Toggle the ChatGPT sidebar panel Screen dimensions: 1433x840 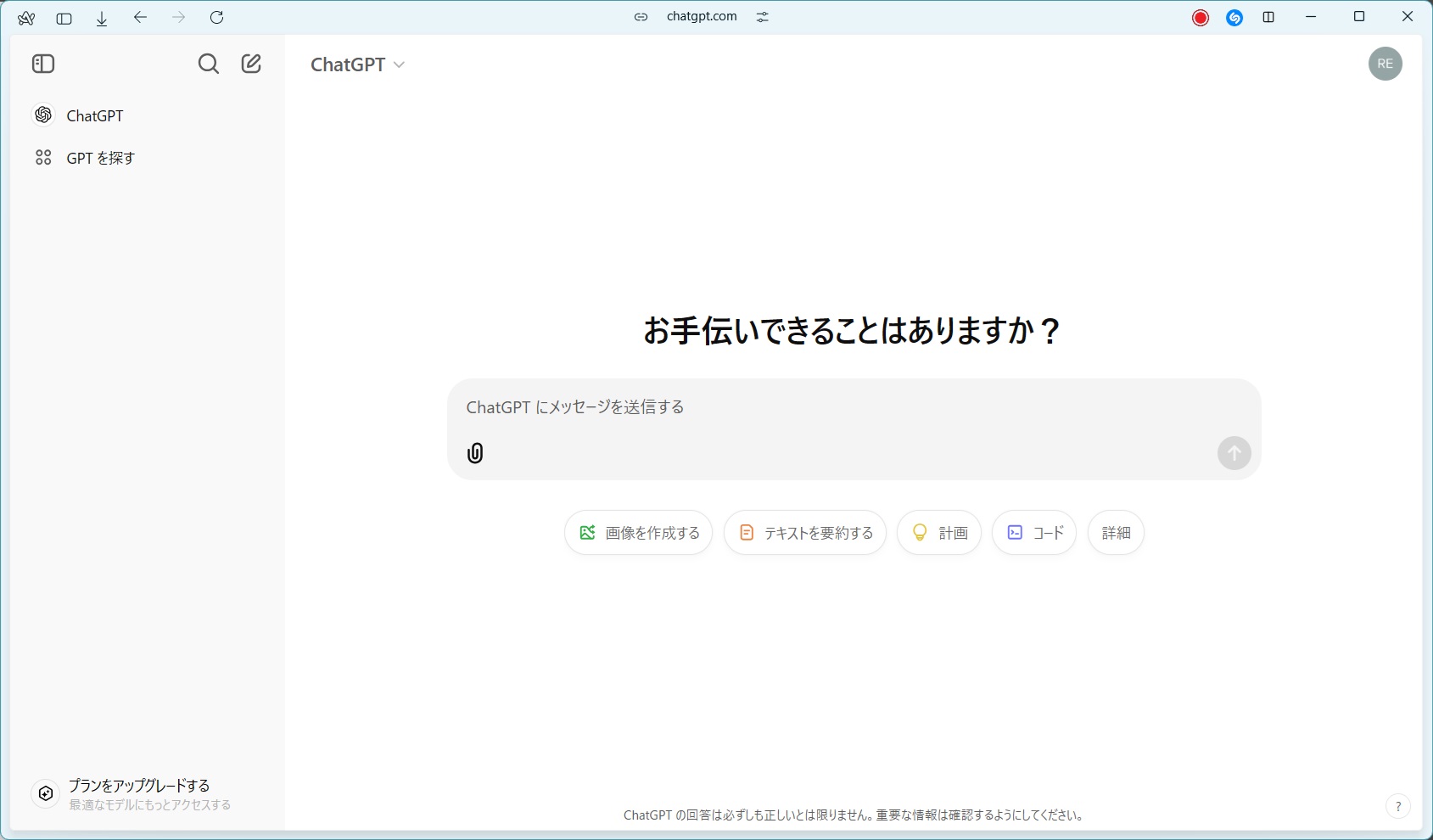click(x=43, y=64)
